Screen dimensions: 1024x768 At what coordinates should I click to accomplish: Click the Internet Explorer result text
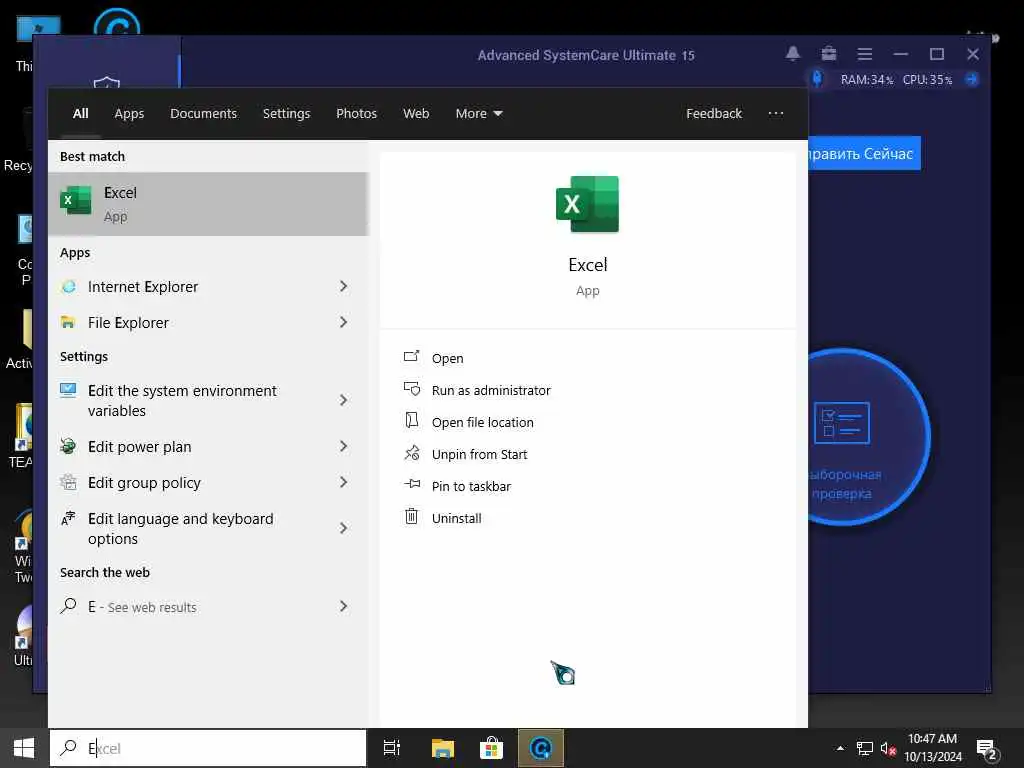point(143,287)
